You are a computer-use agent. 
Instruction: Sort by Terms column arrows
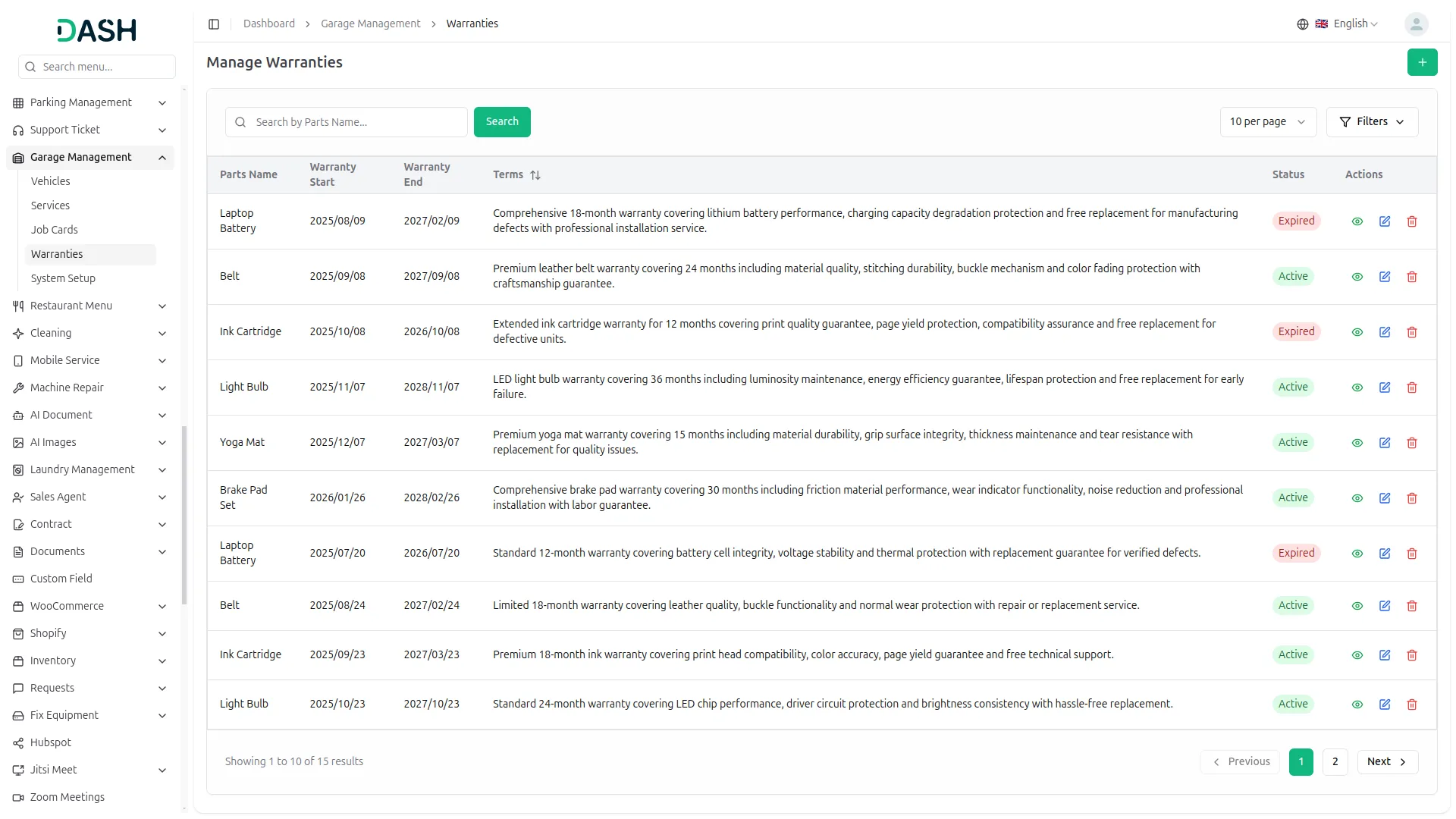tap(535, 175)
